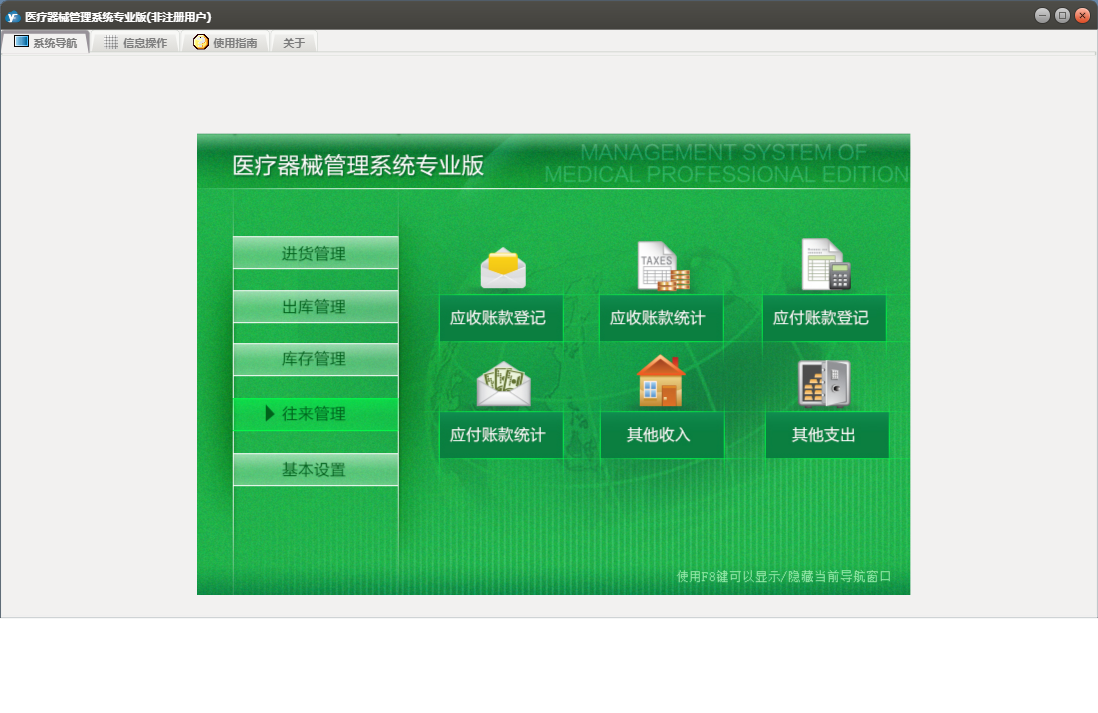Click the 应收账款统计 taxes document icon
The image size is (1098, 713).
(x=663, y=266)
